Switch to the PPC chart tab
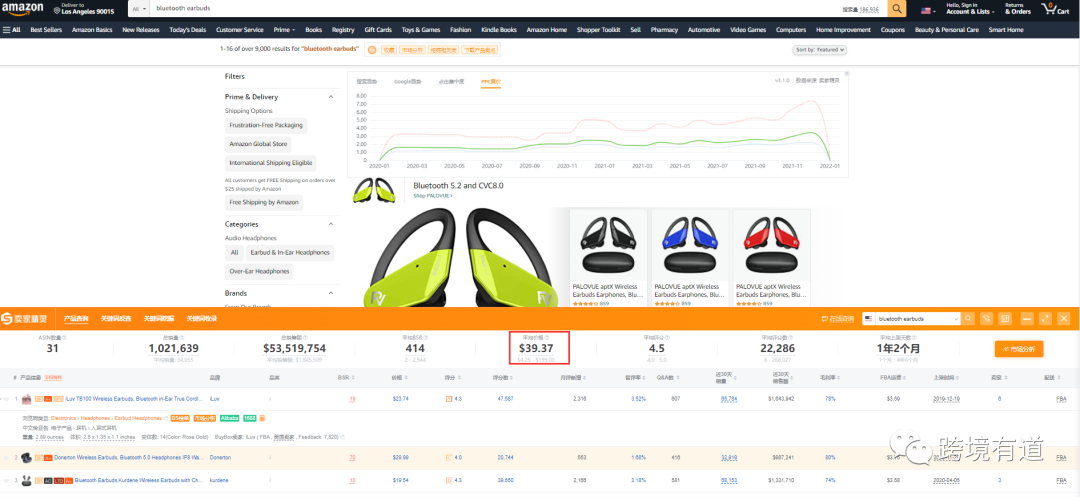The height and width of the screenshot is (497, 1080). click(490, 81)
